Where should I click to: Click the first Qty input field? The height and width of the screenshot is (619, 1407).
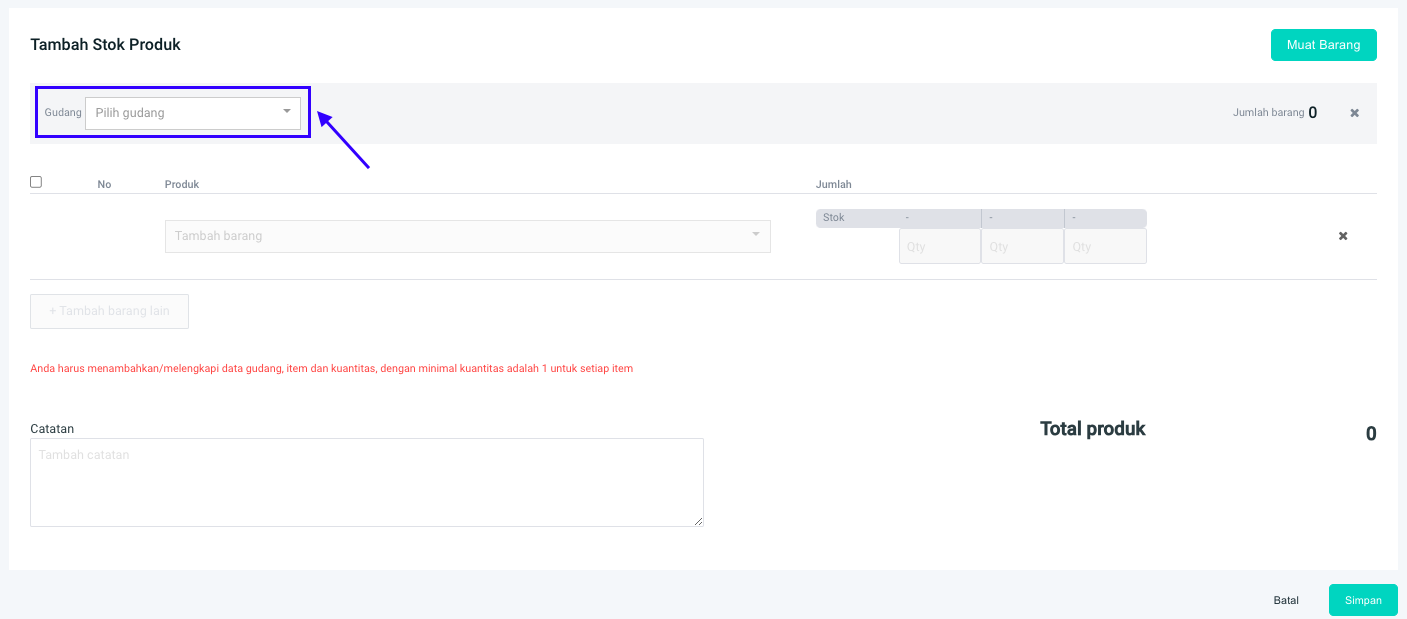click(x=939, y=246)
